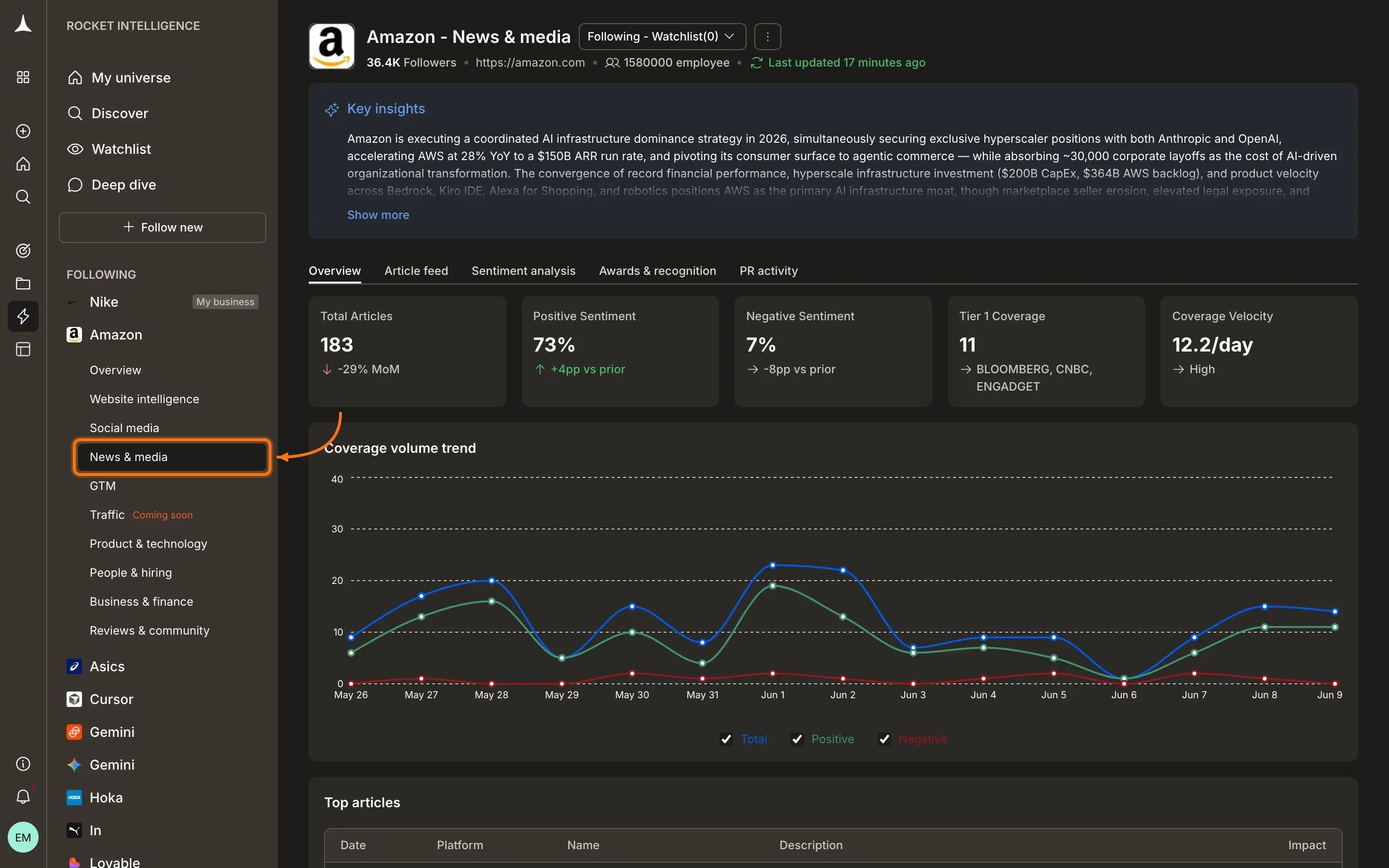The image size is (1389, 868).
Task: Open the EM user avatar
Action: [x=23, y=837]
